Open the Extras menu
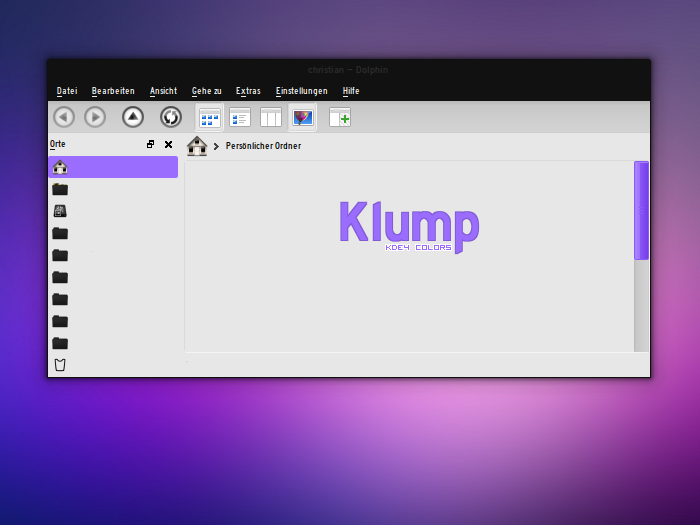Screen dimensions: 700x525 (x=248, y=91)
